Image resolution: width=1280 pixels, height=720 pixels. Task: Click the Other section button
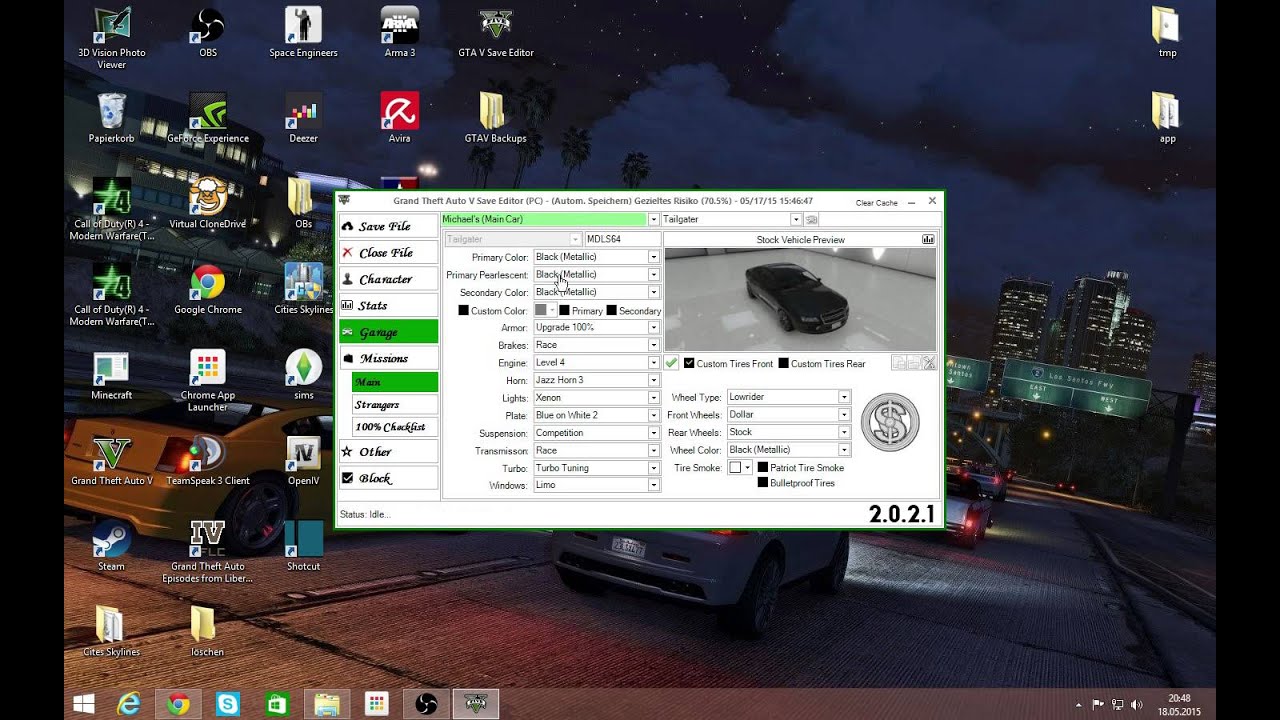click(x=388, y=451)
